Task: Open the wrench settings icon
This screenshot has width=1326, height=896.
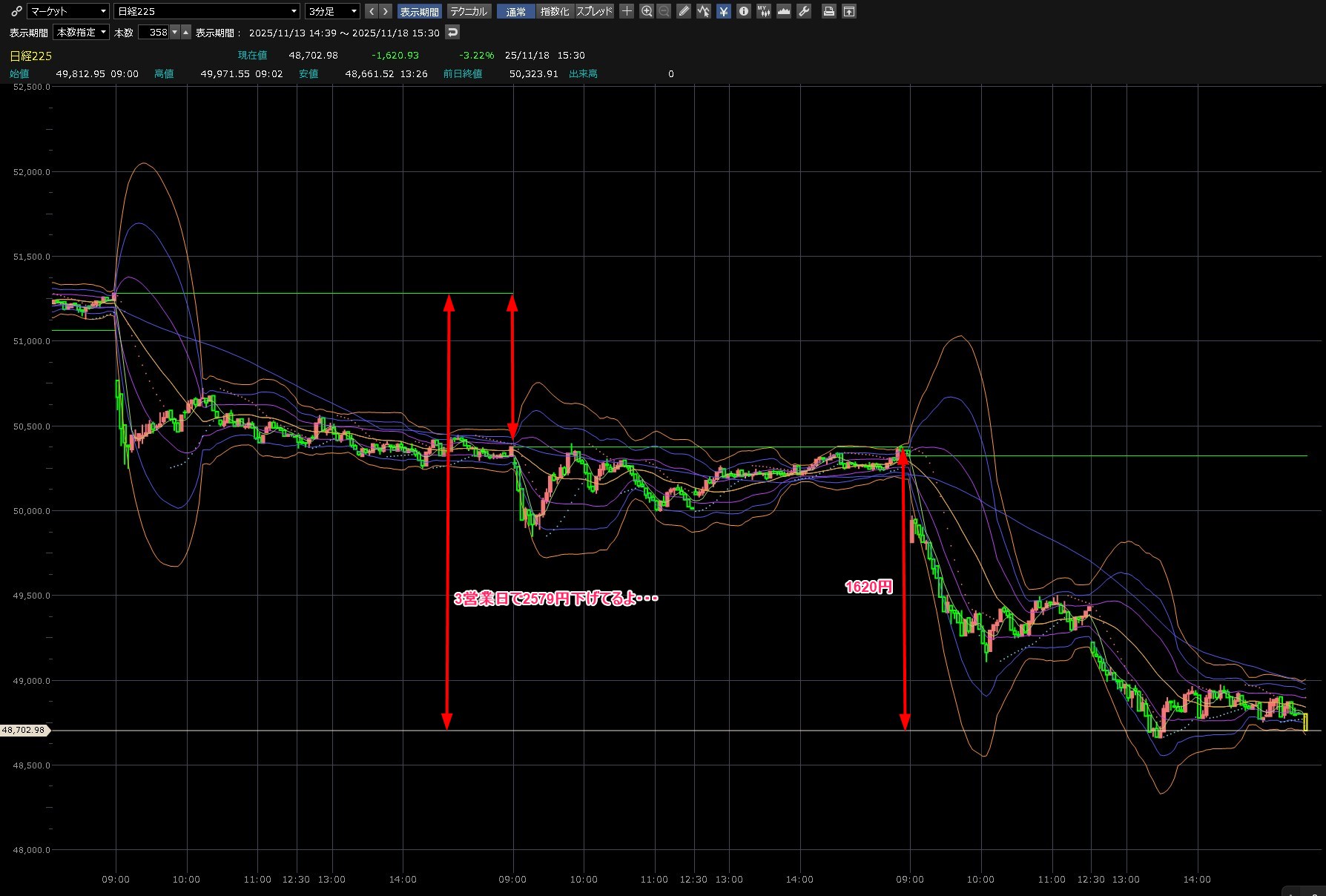Action: click(x=804, y=11)
